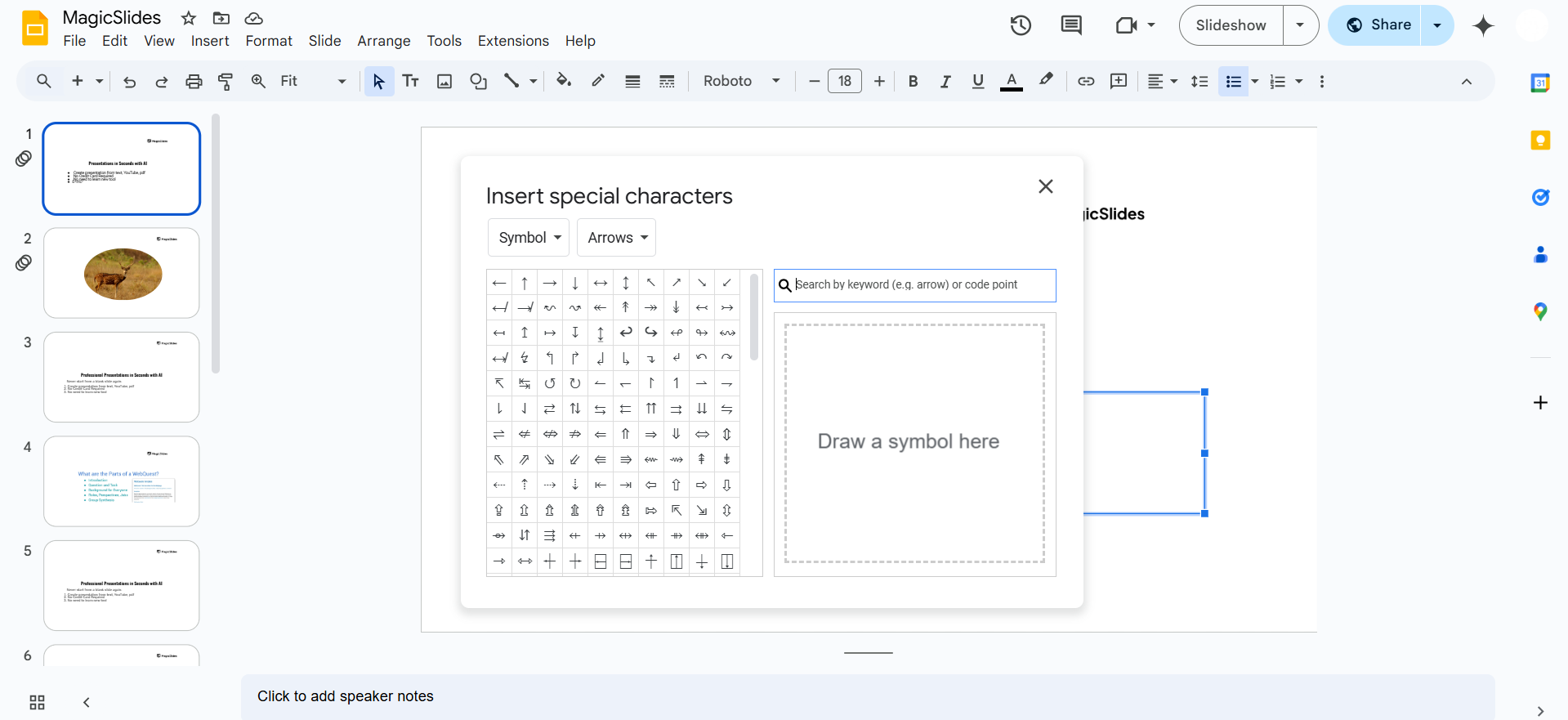Toggle underline formatting

click(978, 81)
